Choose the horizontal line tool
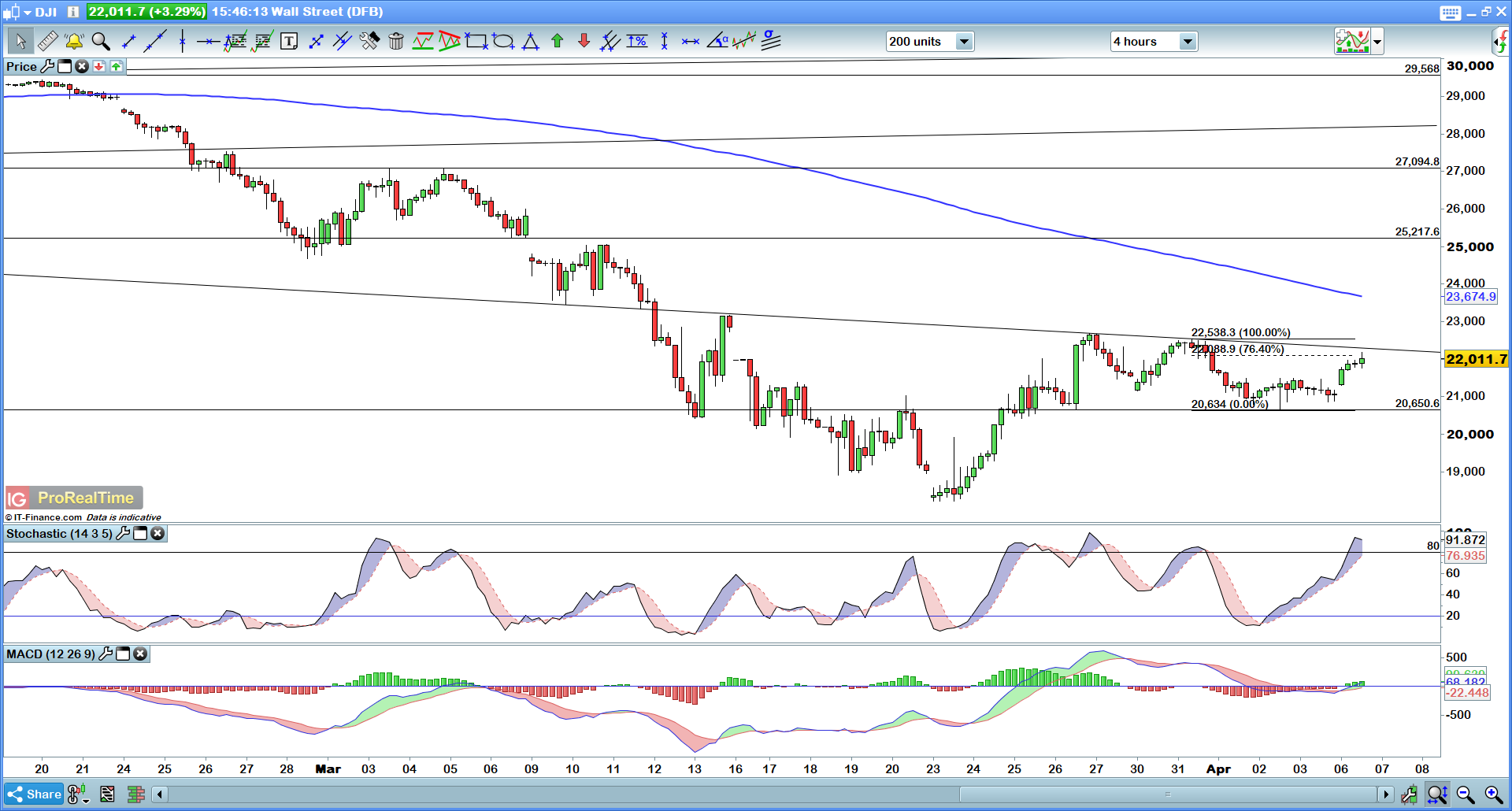 click(208, 41)
